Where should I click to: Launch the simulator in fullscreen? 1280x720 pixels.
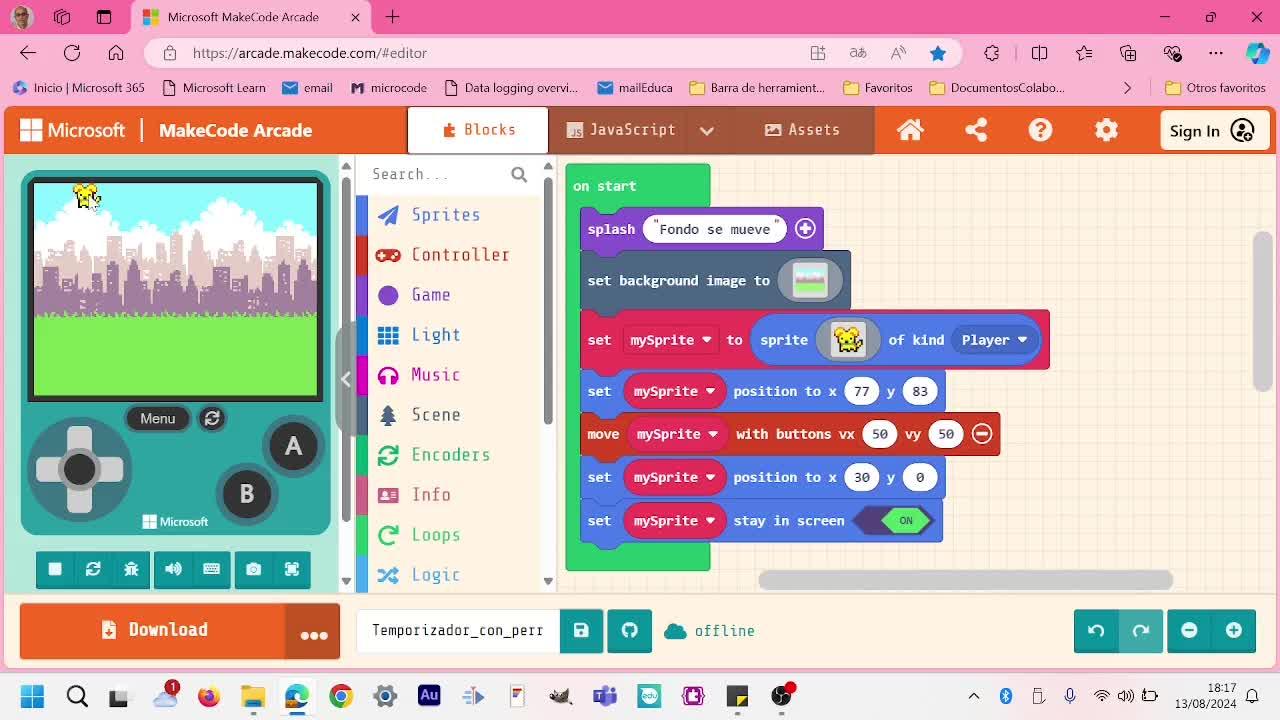pyautogui.click(x=292, y=569)
